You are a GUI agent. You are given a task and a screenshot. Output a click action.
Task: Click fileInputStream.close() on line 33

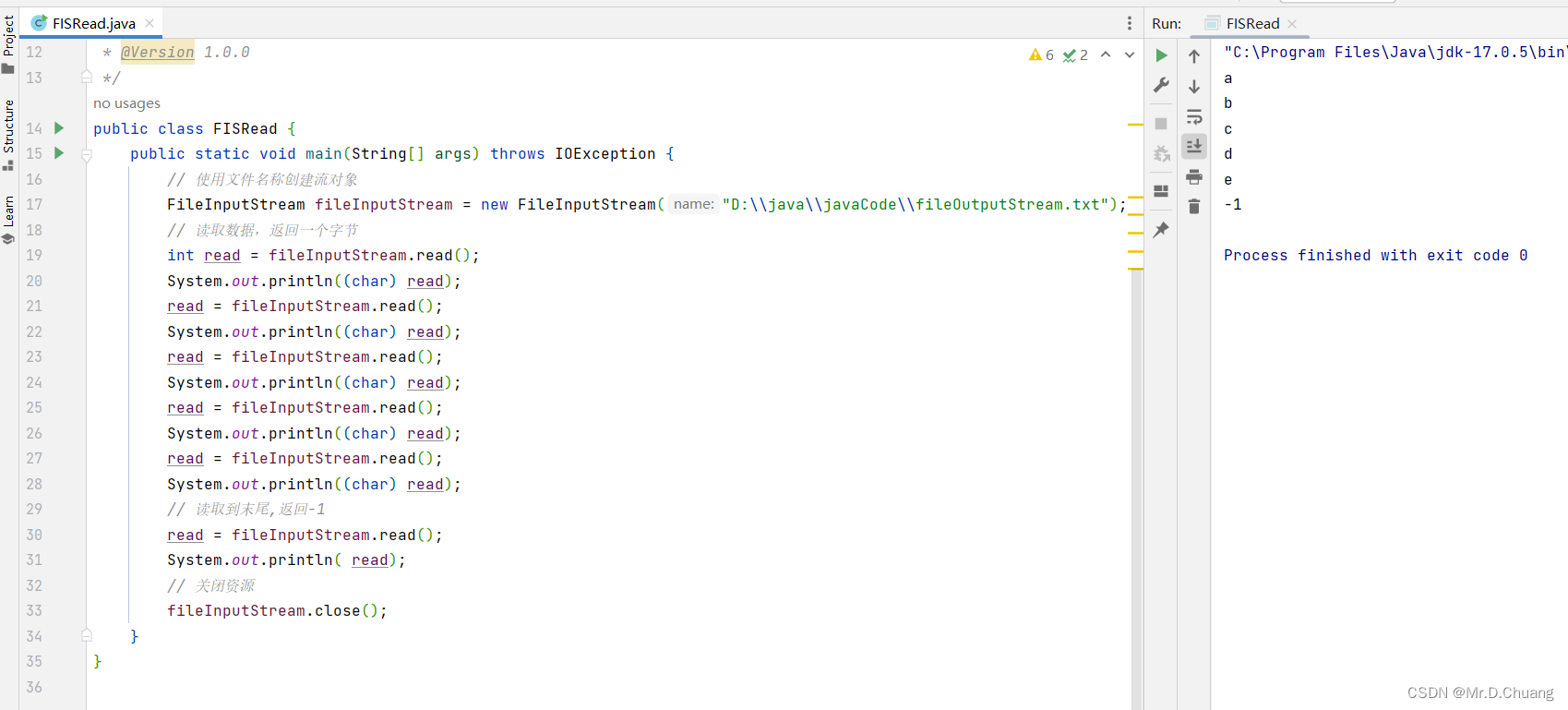click(277, 611)
